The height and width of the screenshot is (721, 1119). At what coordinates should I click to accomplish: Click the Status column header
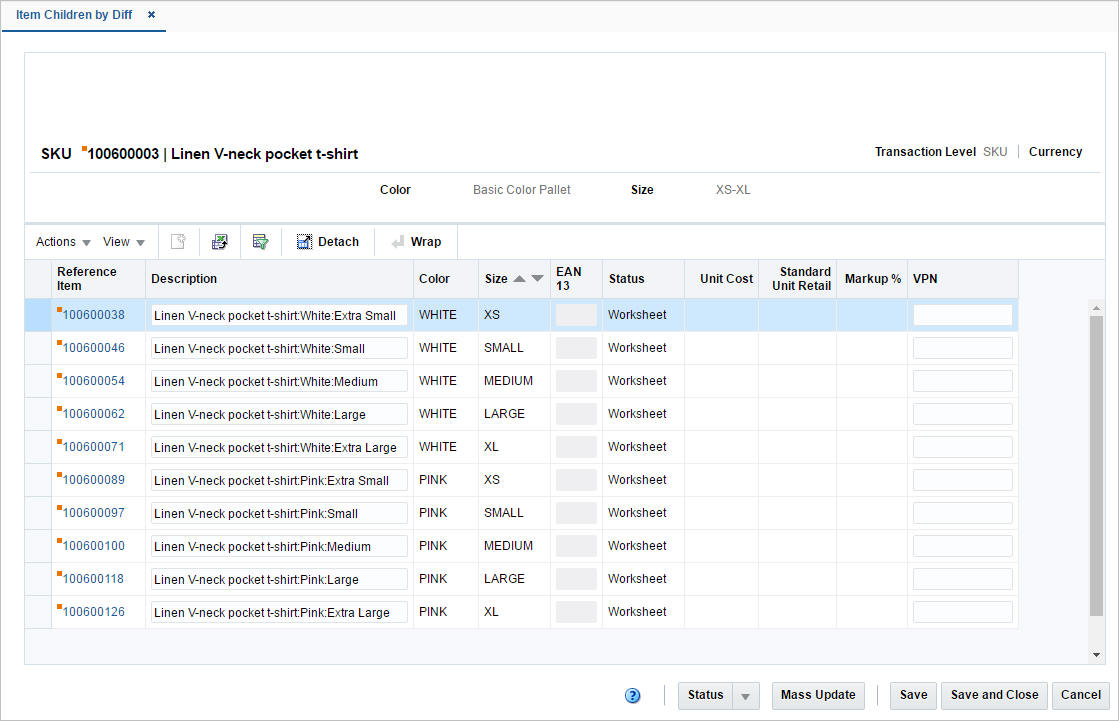(x=643, y=279)
